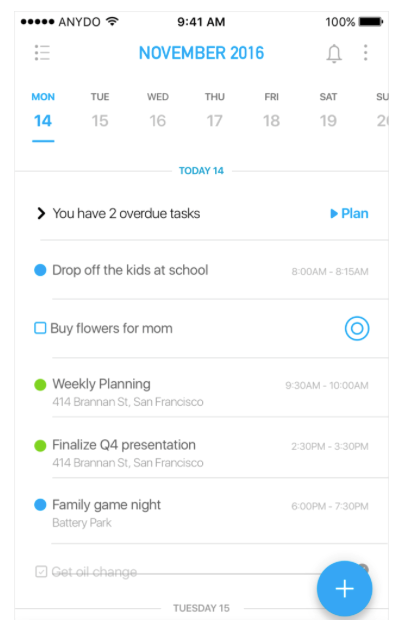The height and width of the screenshot is (628, 412).
Task: Check off Buy flowers for mom
Action: point(40,328)
